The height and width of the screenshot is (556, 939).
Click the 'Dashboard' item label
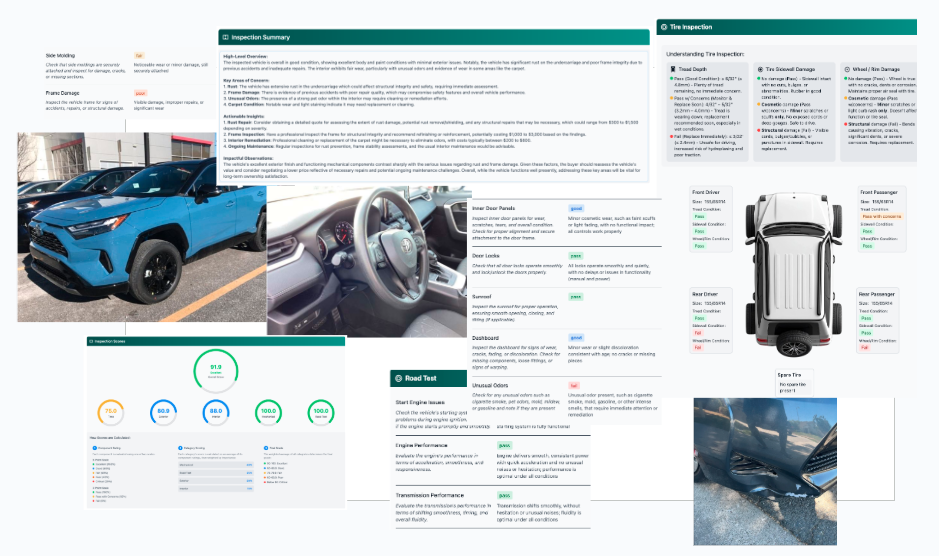tap(485, 338)
